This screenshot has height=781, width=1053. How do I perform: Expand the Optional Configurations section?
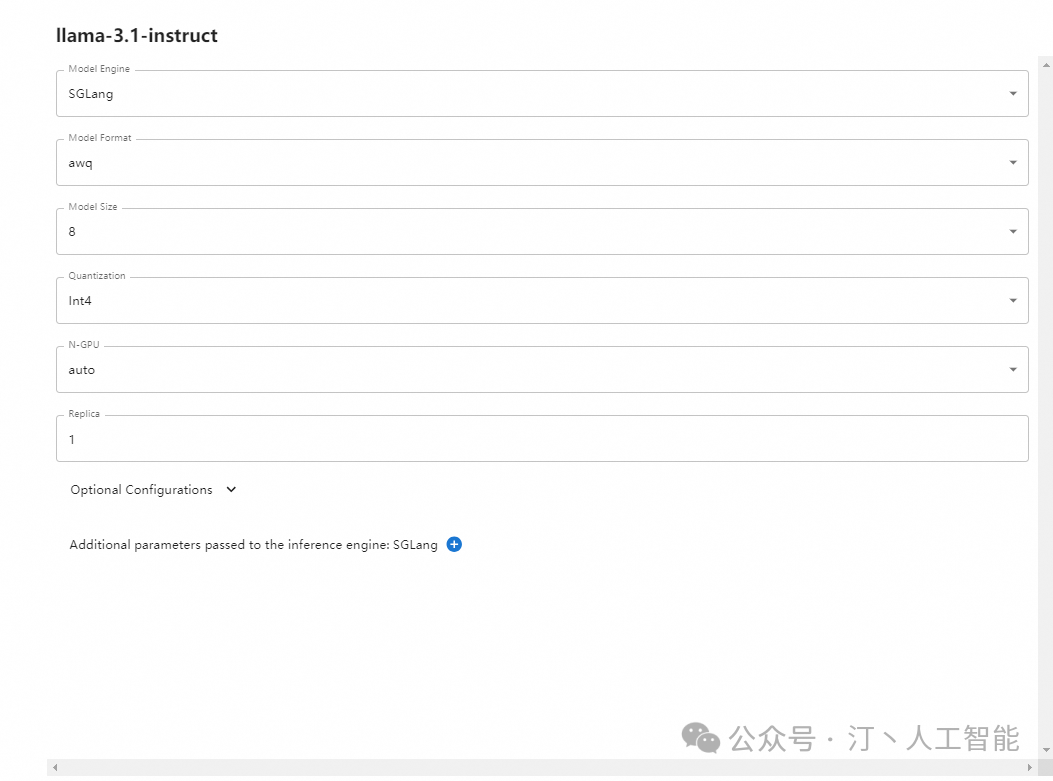pos(142,490)
